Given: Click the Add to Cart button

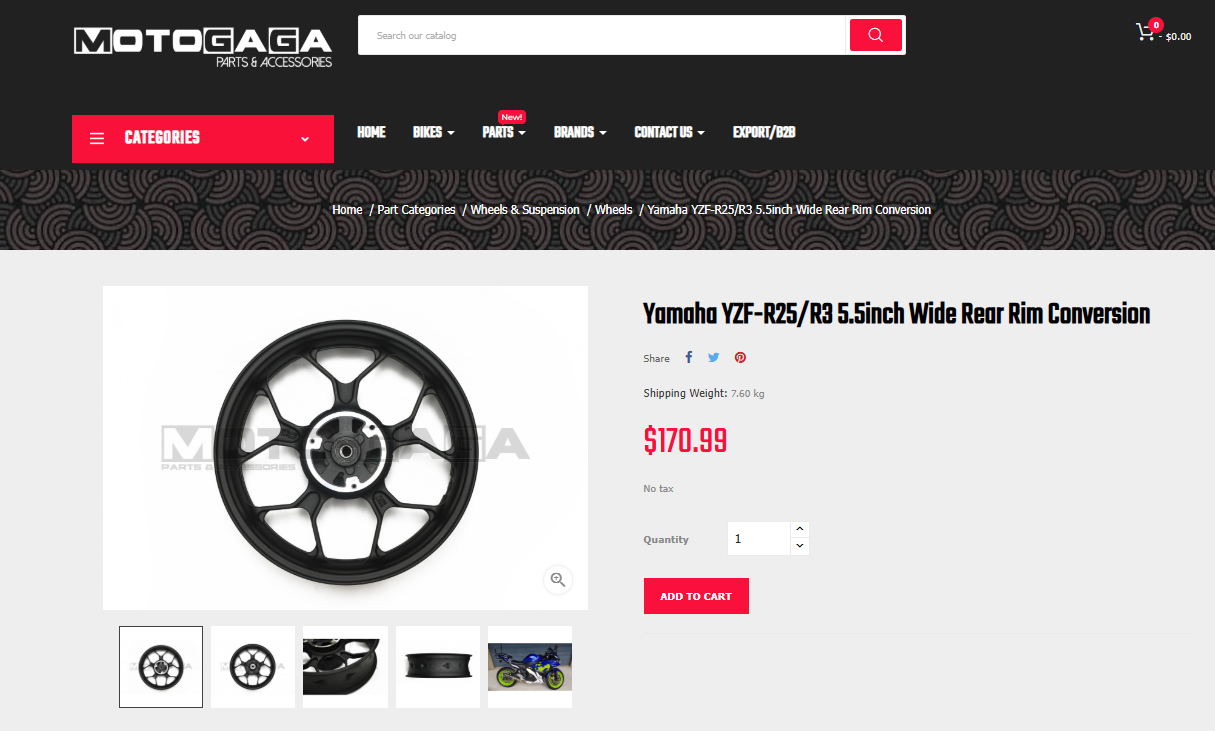Looking at the screenshot, I should (x=696, y=596).
